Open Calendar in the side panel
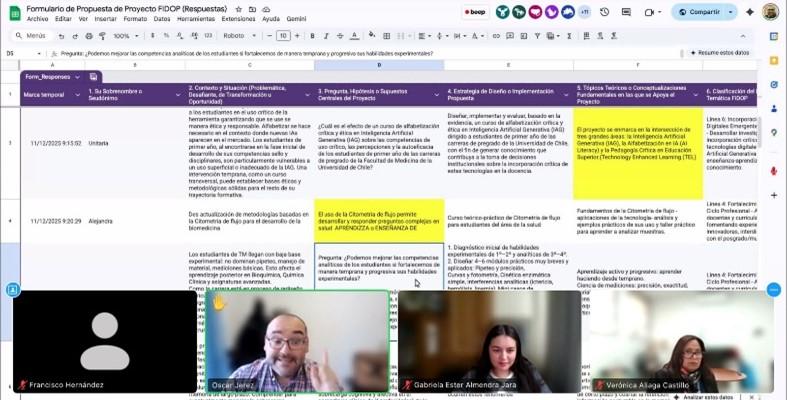787x400 pixels. click(x=774, y=36)
